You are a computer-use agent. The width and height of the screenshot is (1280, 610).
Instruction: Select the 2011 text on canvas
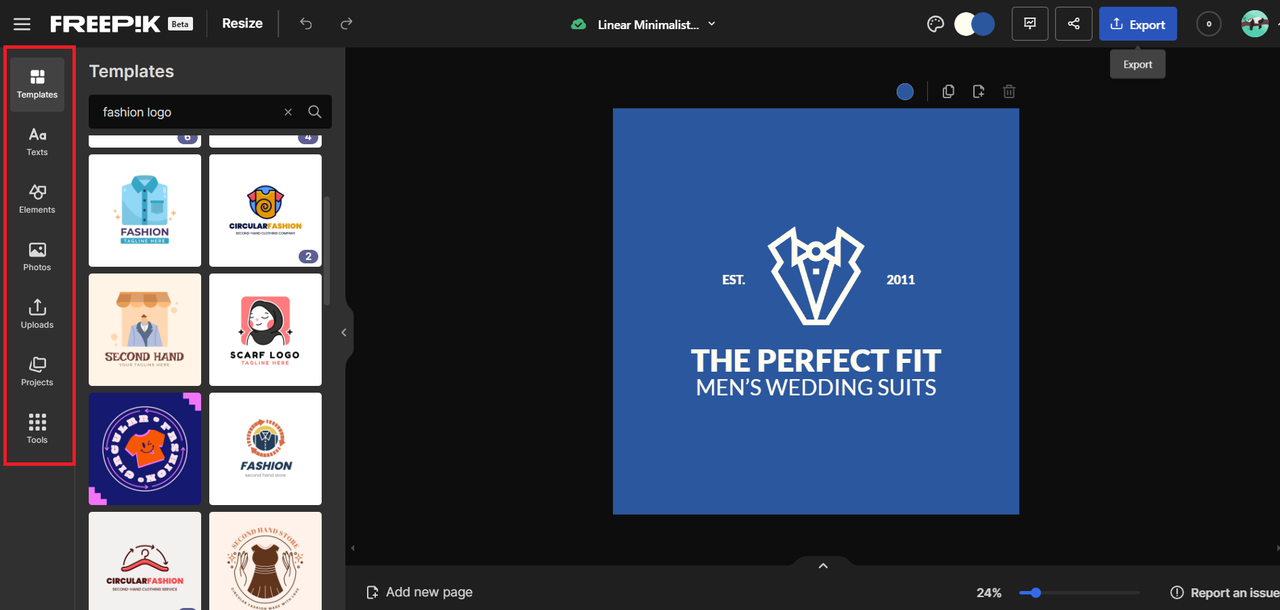(x=900, y=280)
